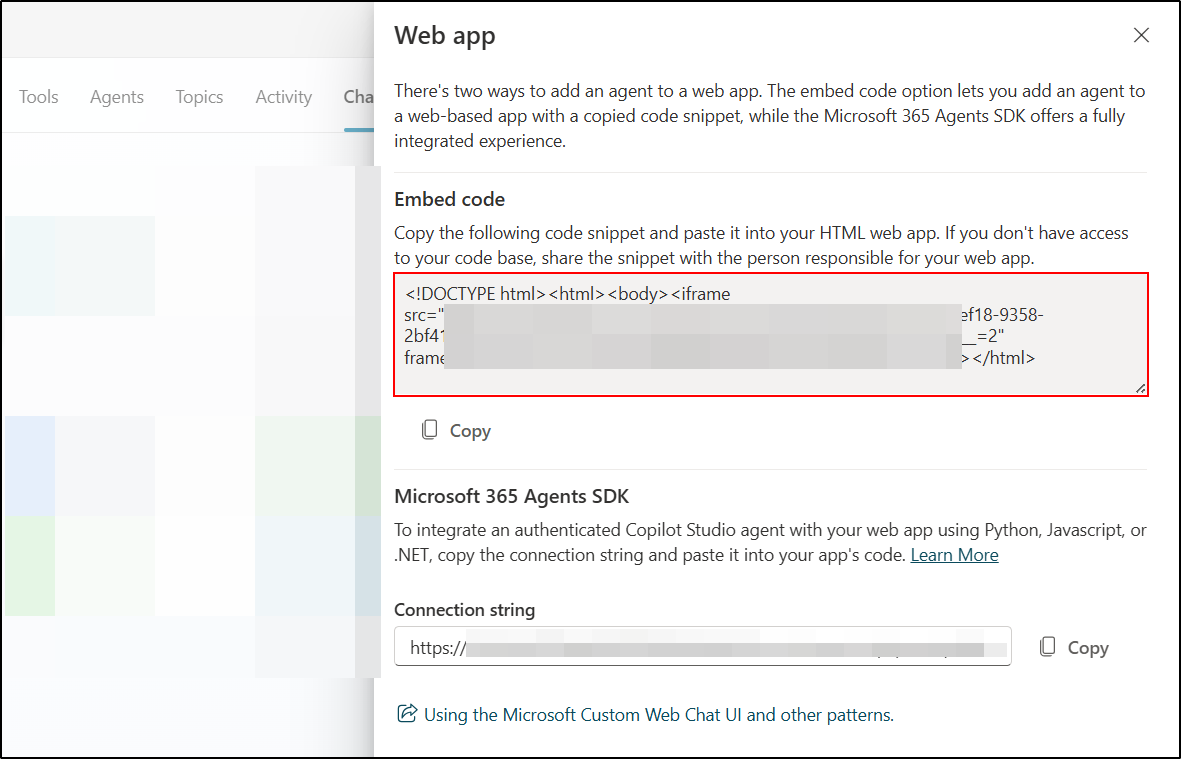Viewport: 1181px width, 759px height.
Task: Click inside the embed code text area
Action: point(771,334)
